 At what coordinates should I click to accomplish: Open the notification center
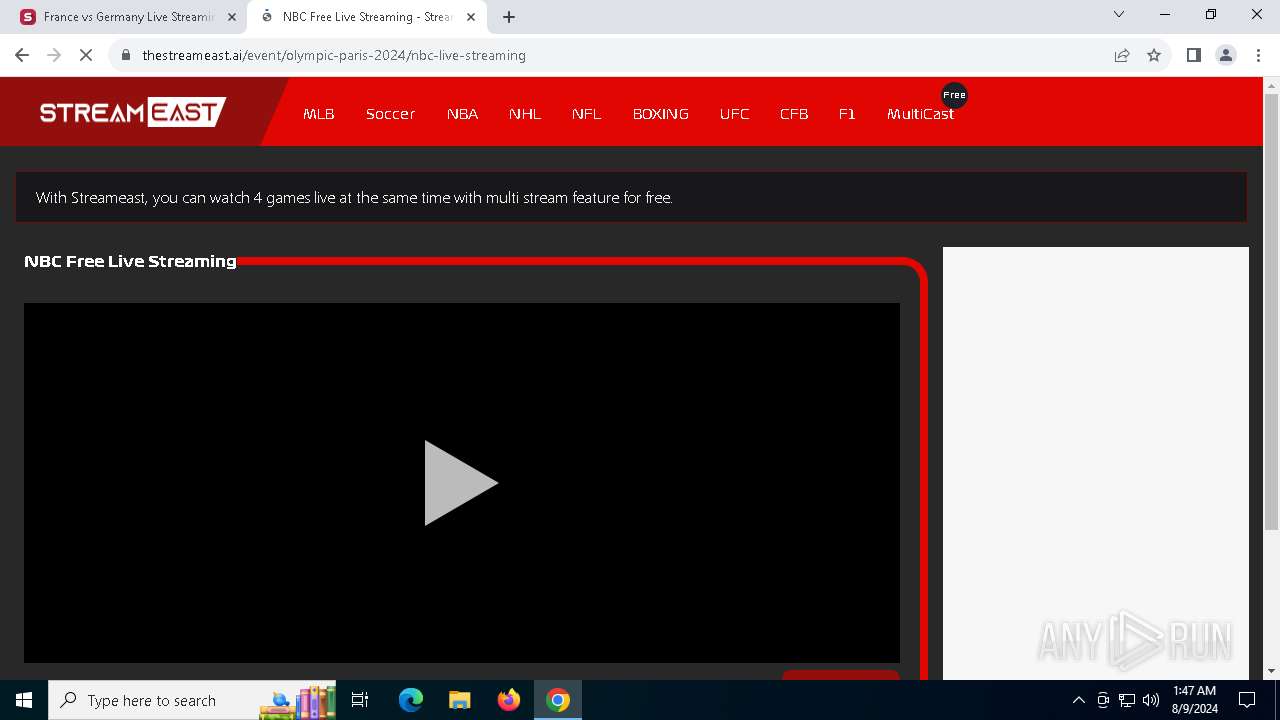(x=1247, y=700)
